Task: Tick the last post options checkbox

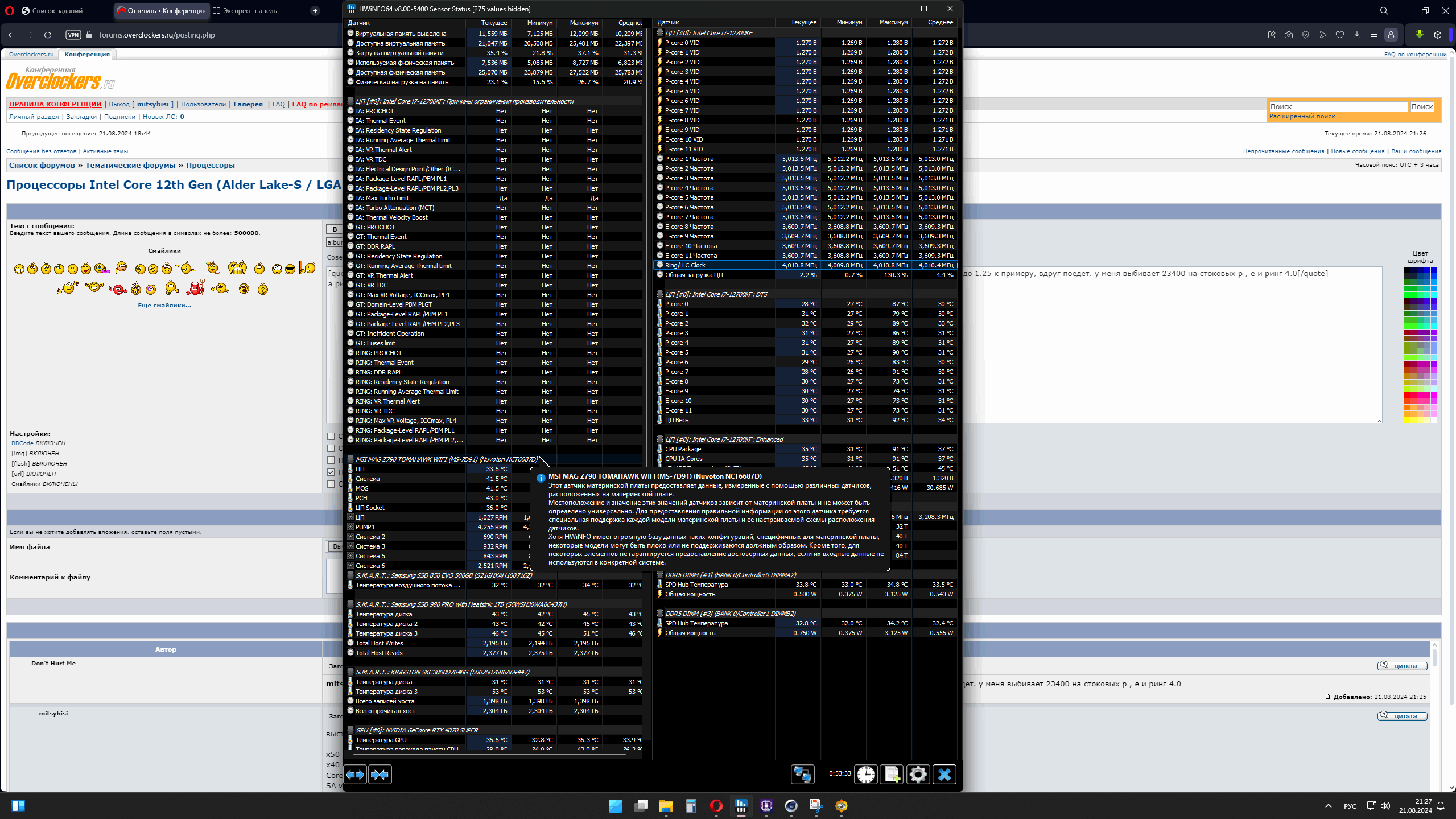Action: pyautogui.click(x=331, y=484)
